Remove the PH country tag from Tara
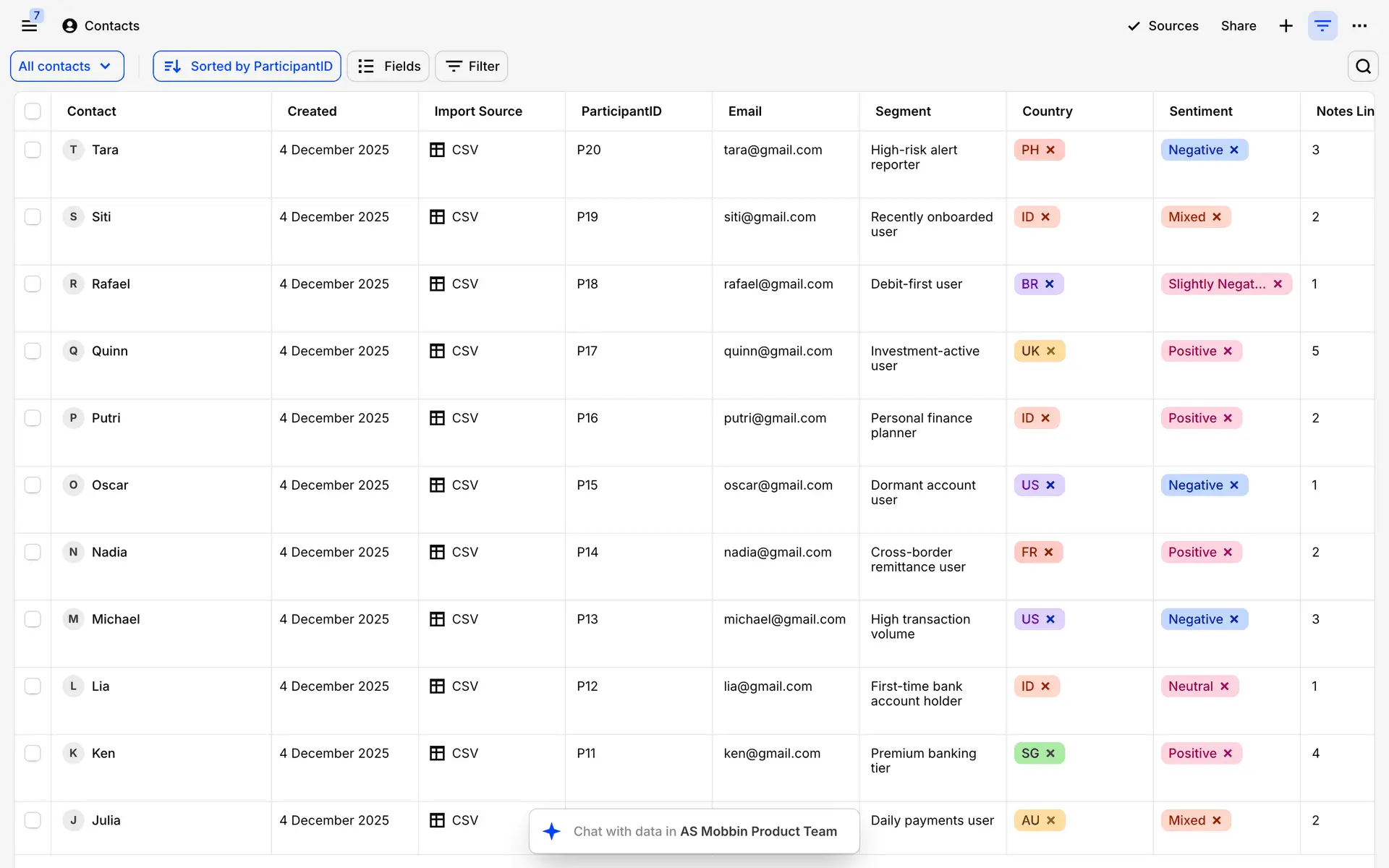Image resolution: width=1389 pixels, height=868 pixels. coord(1050,150)
